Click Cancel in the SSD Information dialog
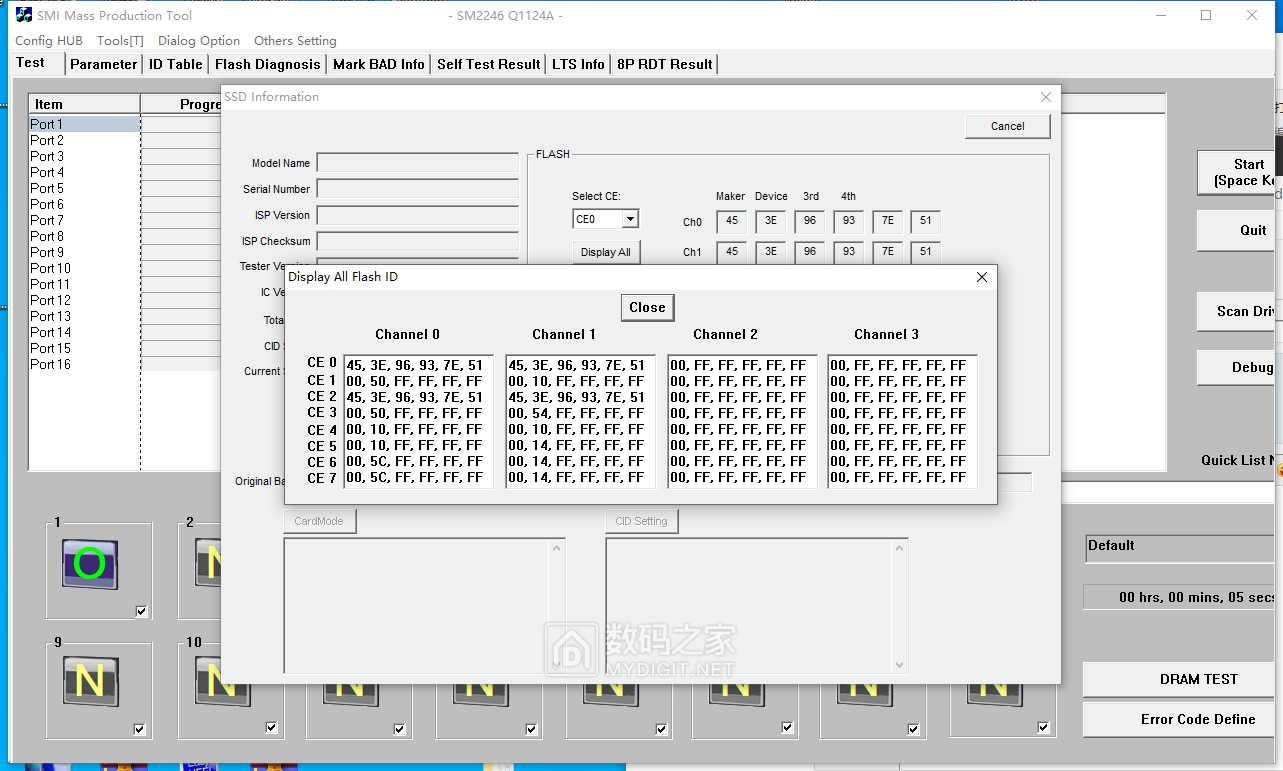 point(1007,126)
